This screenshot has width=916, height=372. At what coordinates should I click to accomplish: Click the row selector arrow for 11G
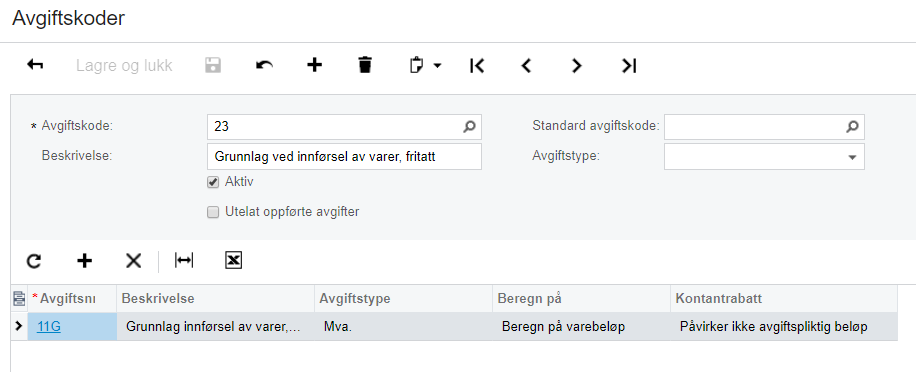[19, 326]
